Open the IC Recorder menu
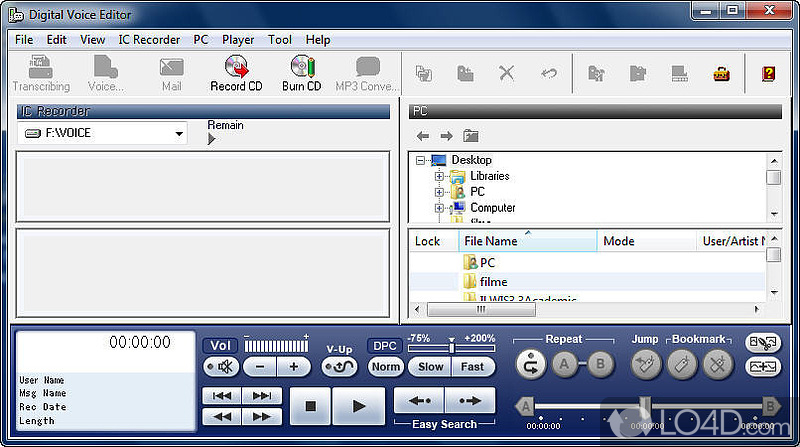This screenshot has height=447, width=800. tap(149, 40)
